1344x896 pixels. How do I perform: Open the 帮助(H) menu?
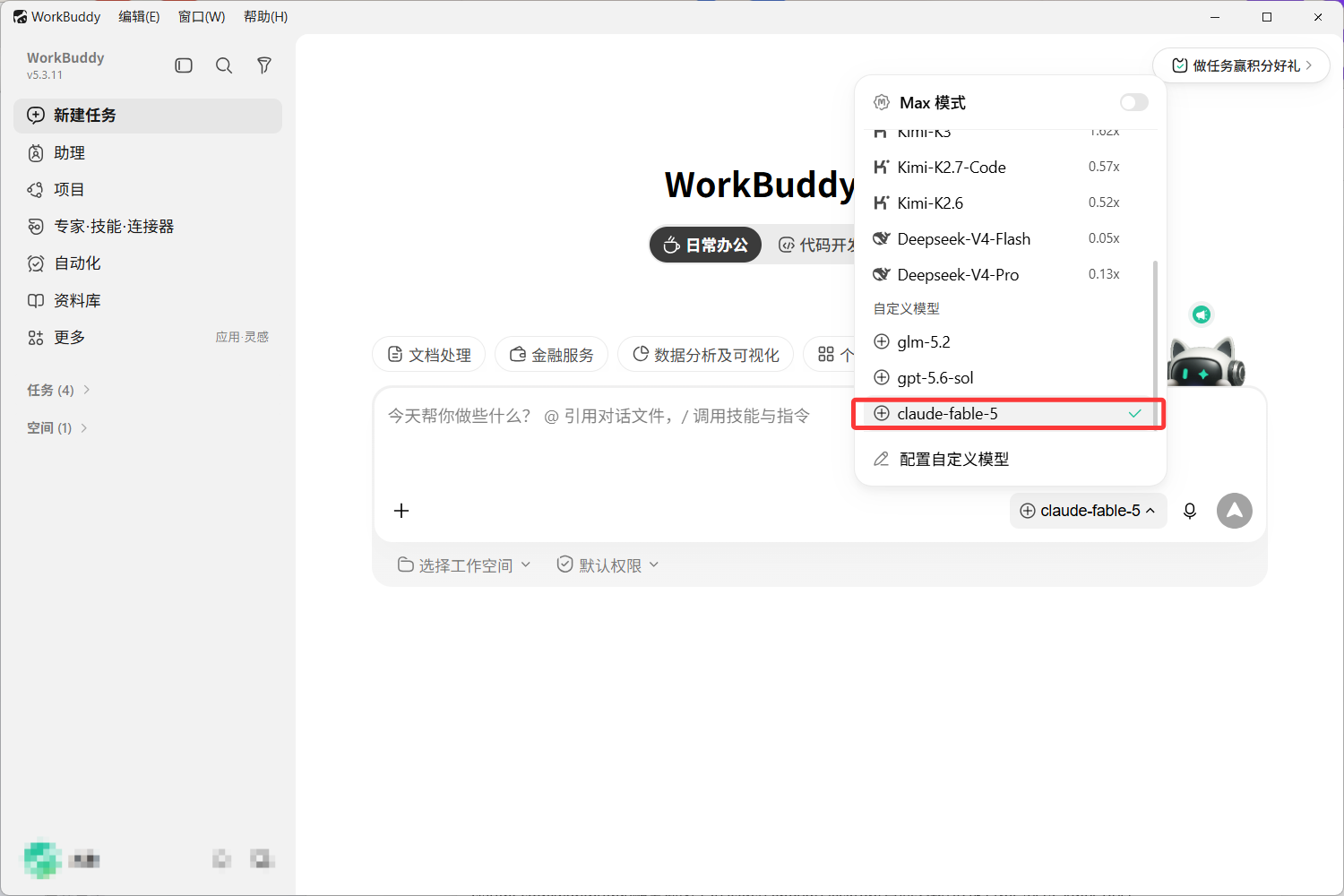(266, 17)
